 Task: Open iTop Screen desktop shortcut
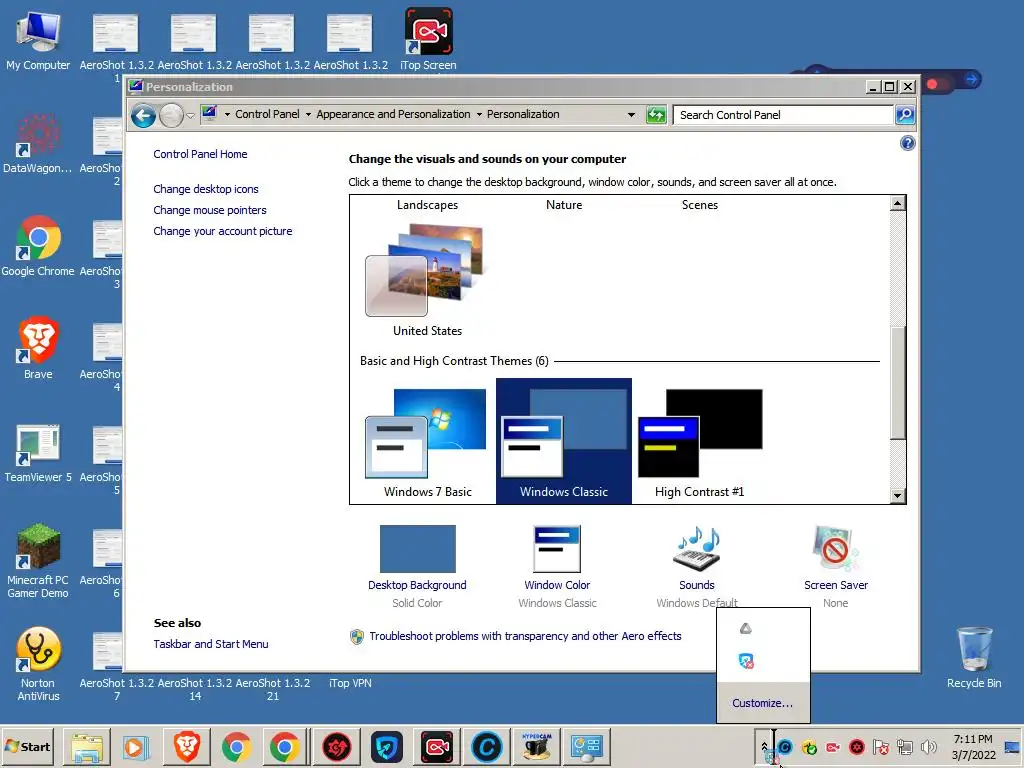click(428, 39)
